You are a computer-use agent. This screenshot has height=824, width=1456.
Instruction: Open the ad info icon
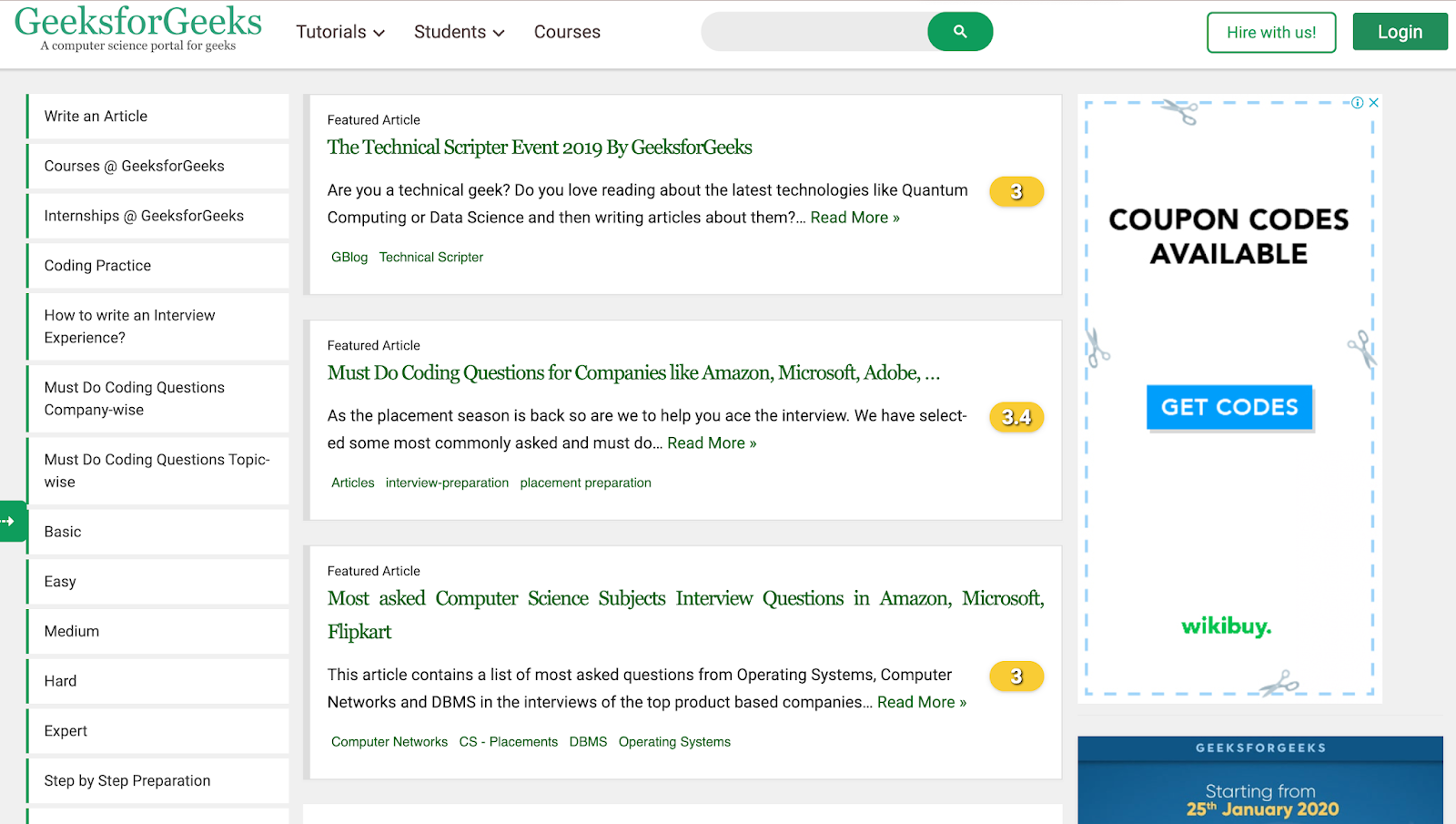[x=1357, y=103]
